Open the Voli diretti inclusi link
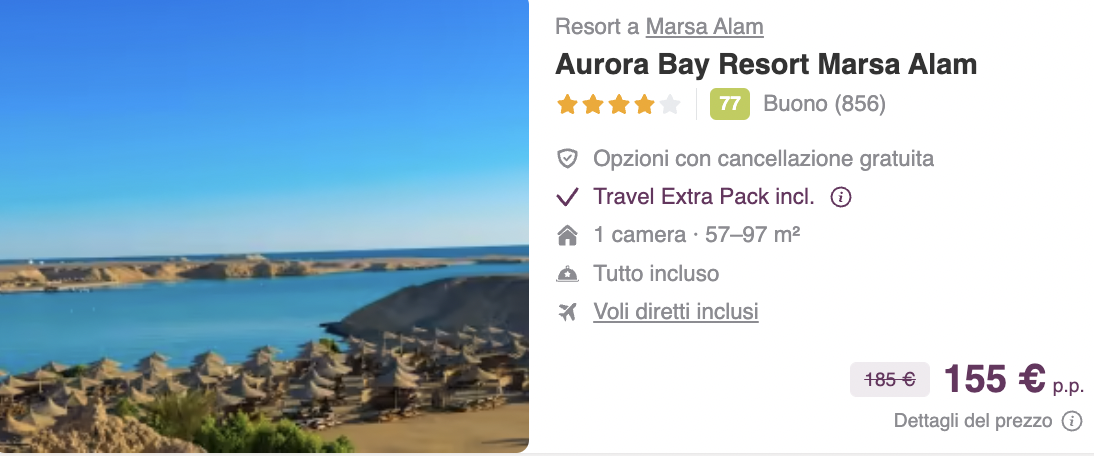 click(675, 311)
